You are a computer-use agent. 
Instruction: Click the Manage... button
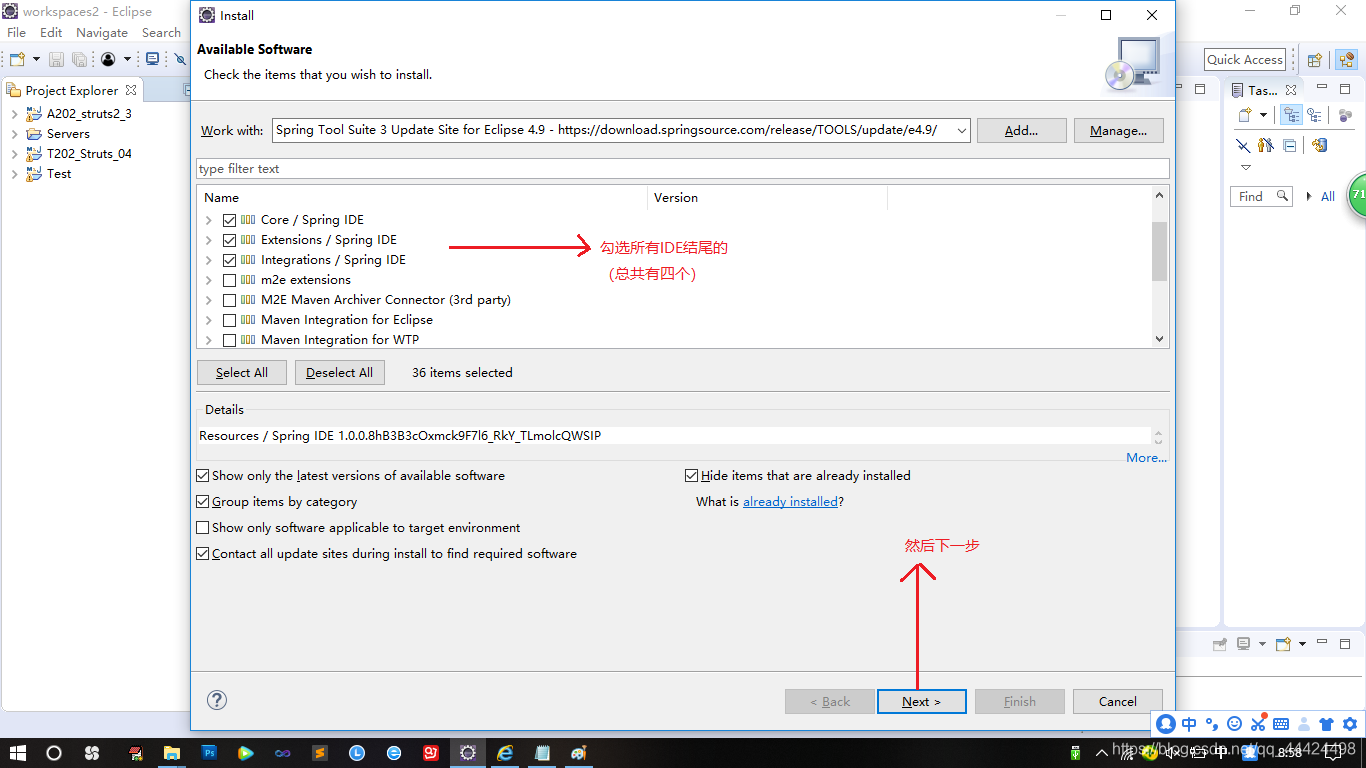pos(1118,130)
